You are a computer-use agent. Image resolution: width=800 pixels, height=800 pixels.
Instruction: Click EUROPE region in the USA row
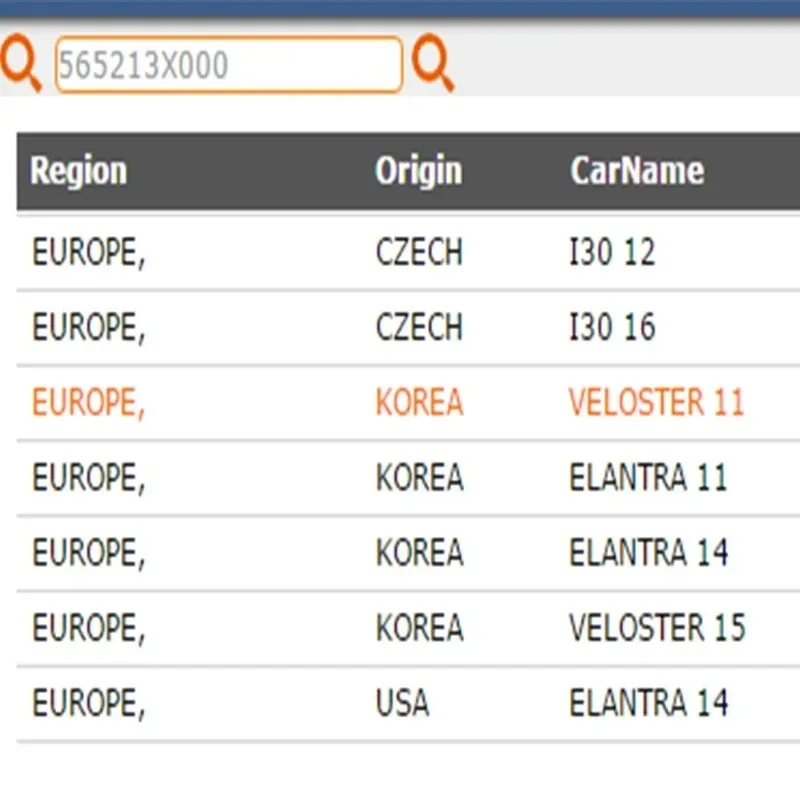[89, 703]
